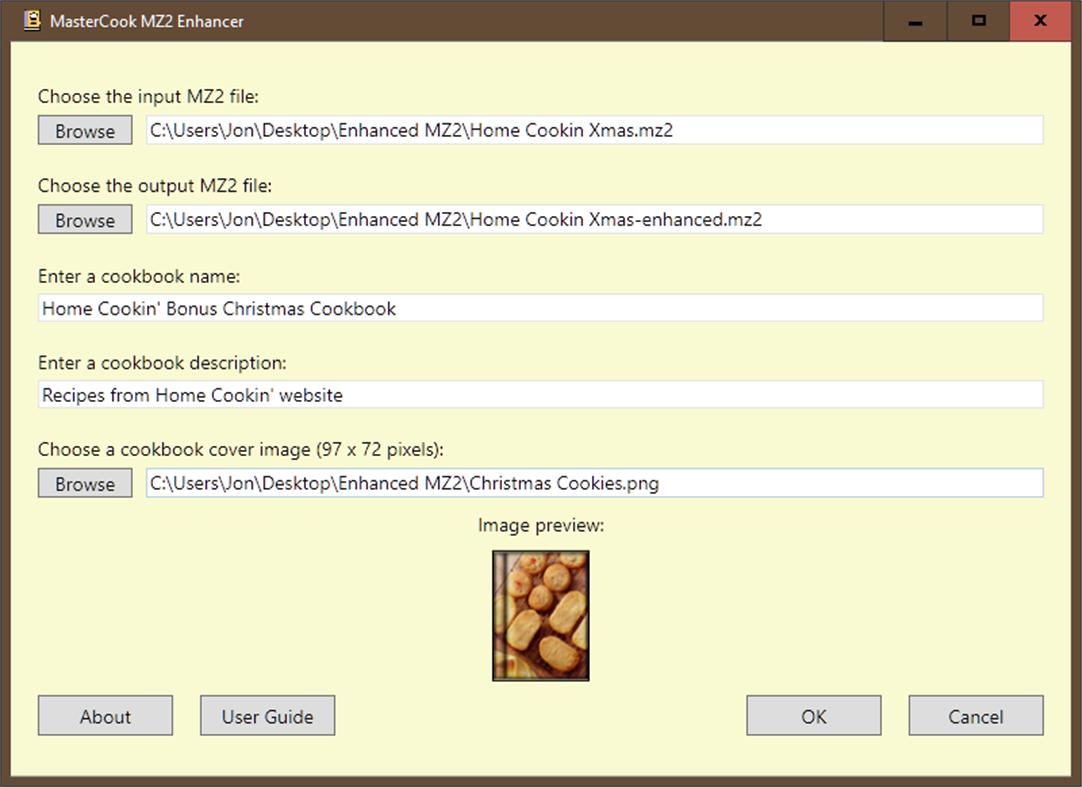Screen dimensions: 1082x787
Task: Select the output file path field
Action: (x=594, y=219)
